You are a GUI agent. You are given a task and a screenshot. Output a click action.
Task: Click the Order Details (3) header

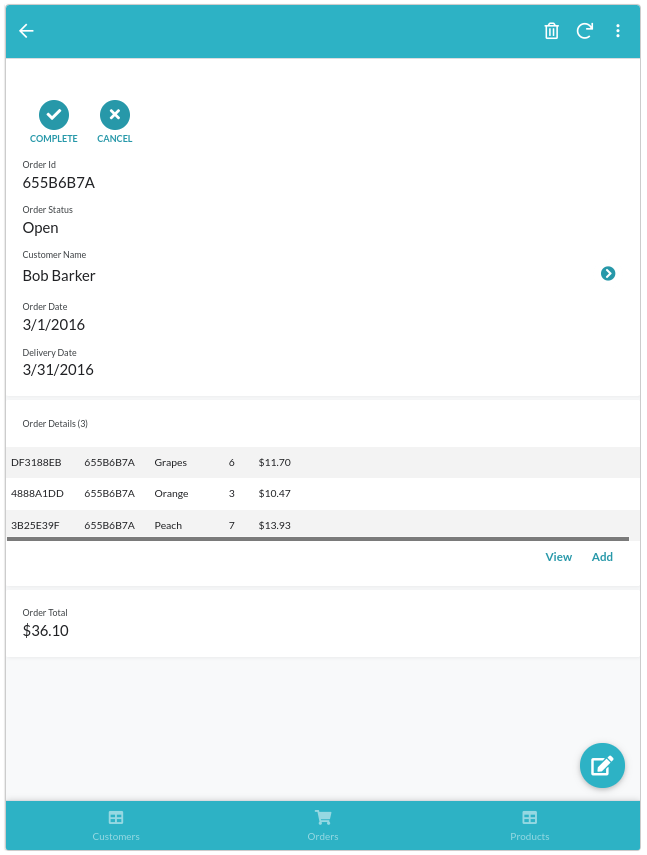coord(55,424)
